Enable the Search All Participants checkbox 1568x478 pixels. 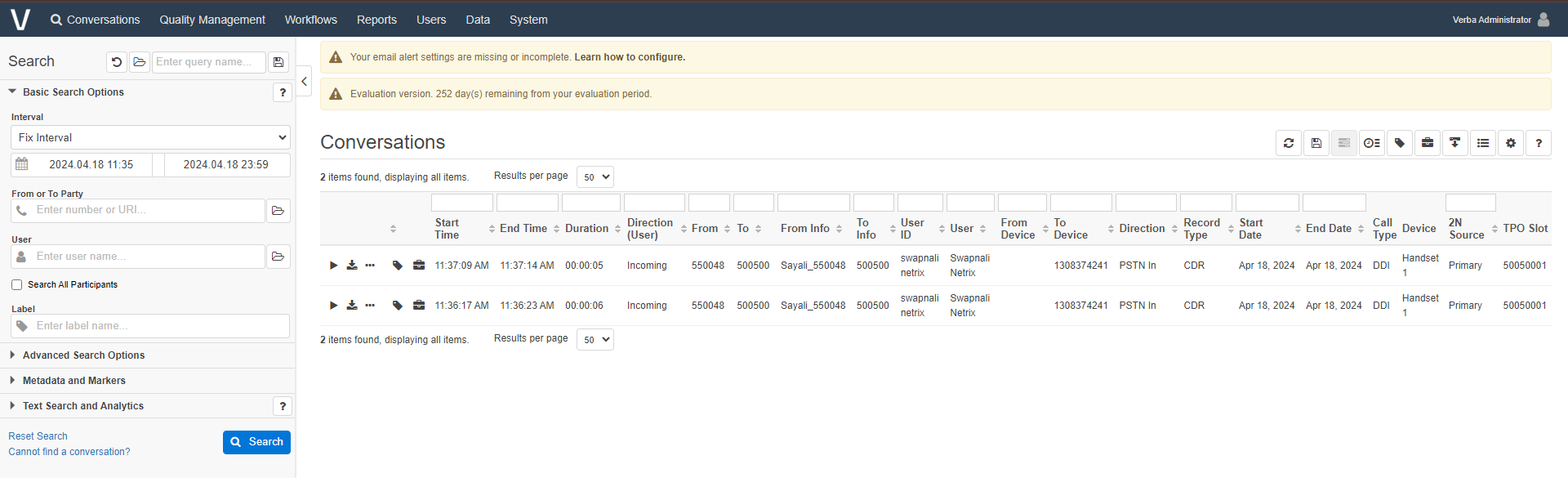(x=16, y=285)
